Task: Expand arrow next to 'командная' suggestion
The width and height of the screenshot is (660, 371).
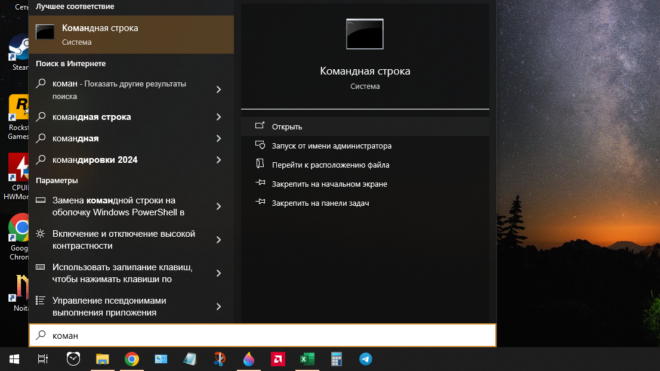Action: point(218,138)
